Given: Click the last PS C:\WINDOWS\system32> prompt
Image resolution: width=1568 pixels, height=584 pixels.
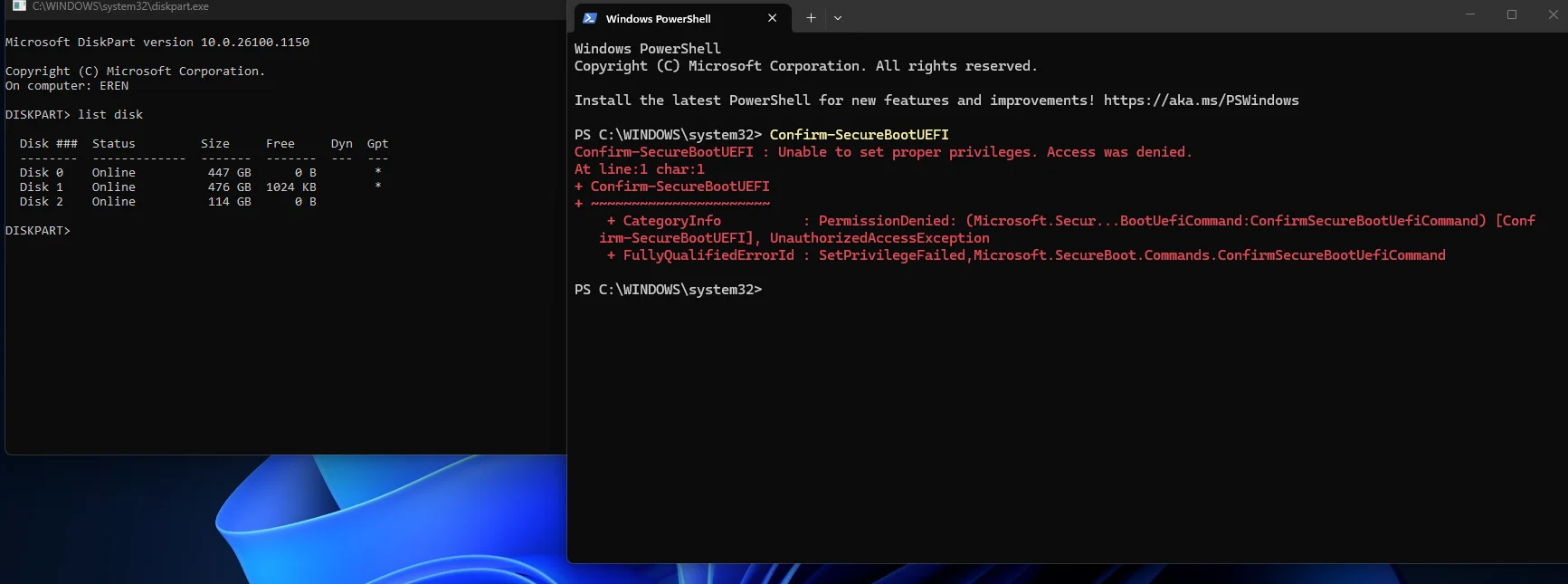Looking at the screenshot, I should (x=668, y=290).
